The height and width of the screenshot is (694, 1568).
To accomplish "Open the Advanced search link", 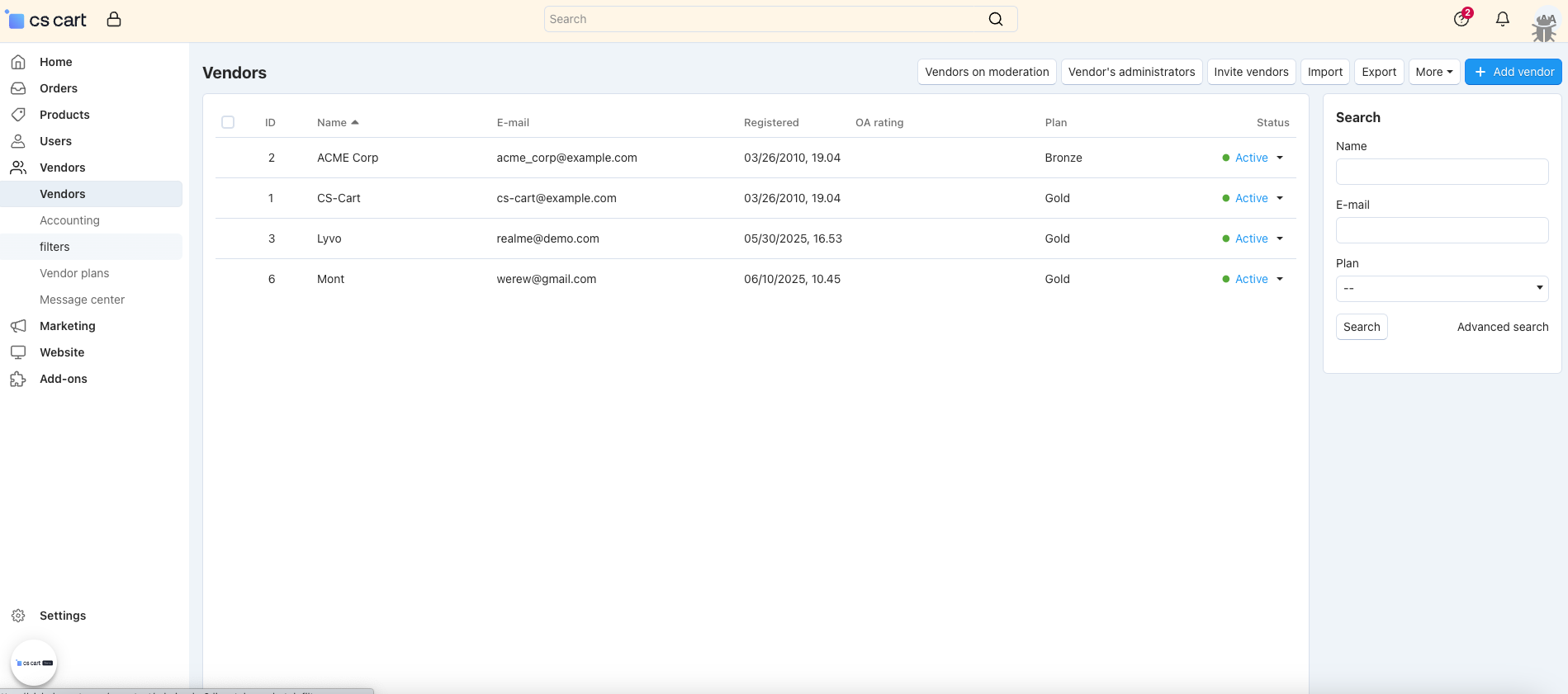I will pyautogui.click(x=1503, y=327).
